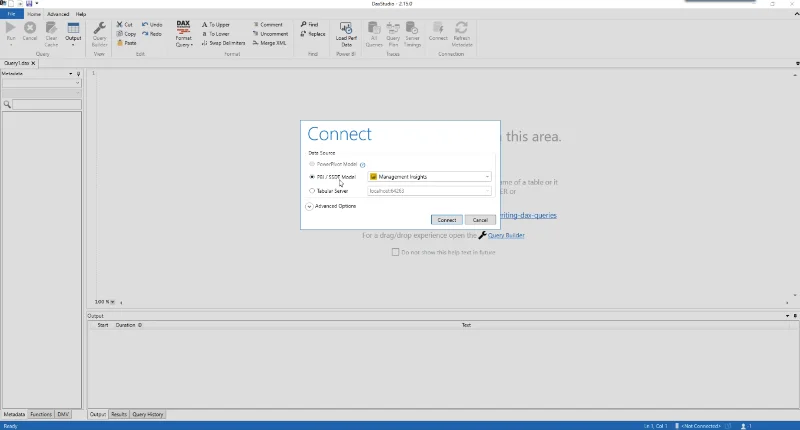Image resolution: width=800 pixels, height=430 pixels.
Task: Click the Comment icon in Format group
Action: tap(256, 24)
